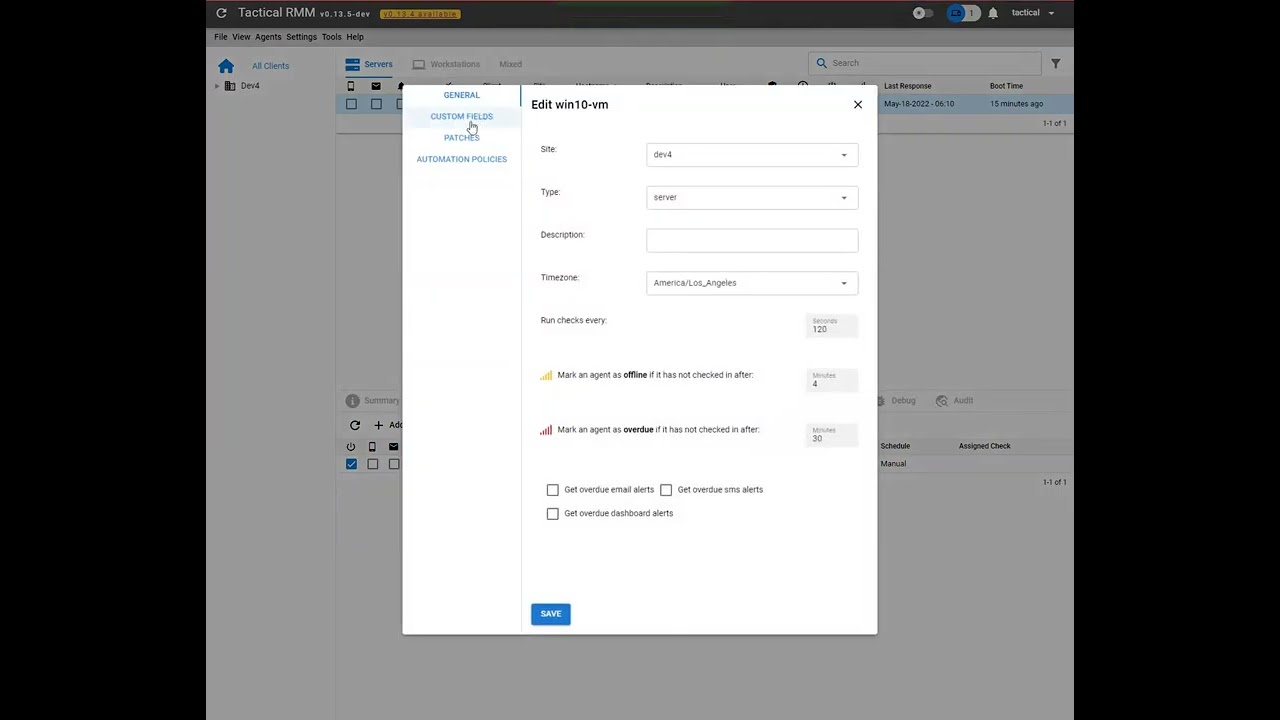This screenshot has width=1280, height=720.
Task: Click the agent Search box
Action: [x=924, y=63]
